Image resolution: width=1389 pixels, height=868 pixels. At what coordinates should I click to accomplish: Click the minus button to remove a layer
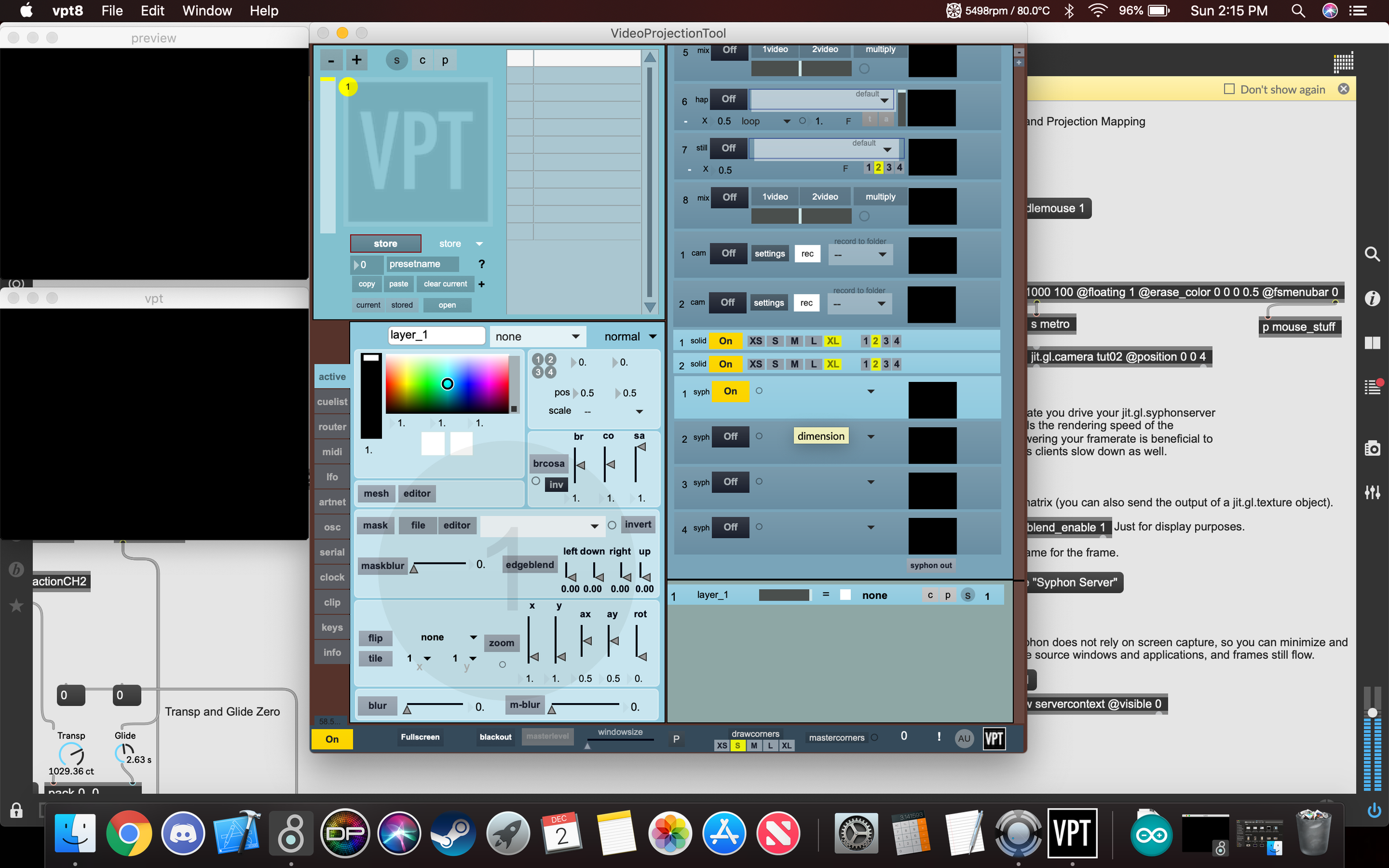[331, 60]
